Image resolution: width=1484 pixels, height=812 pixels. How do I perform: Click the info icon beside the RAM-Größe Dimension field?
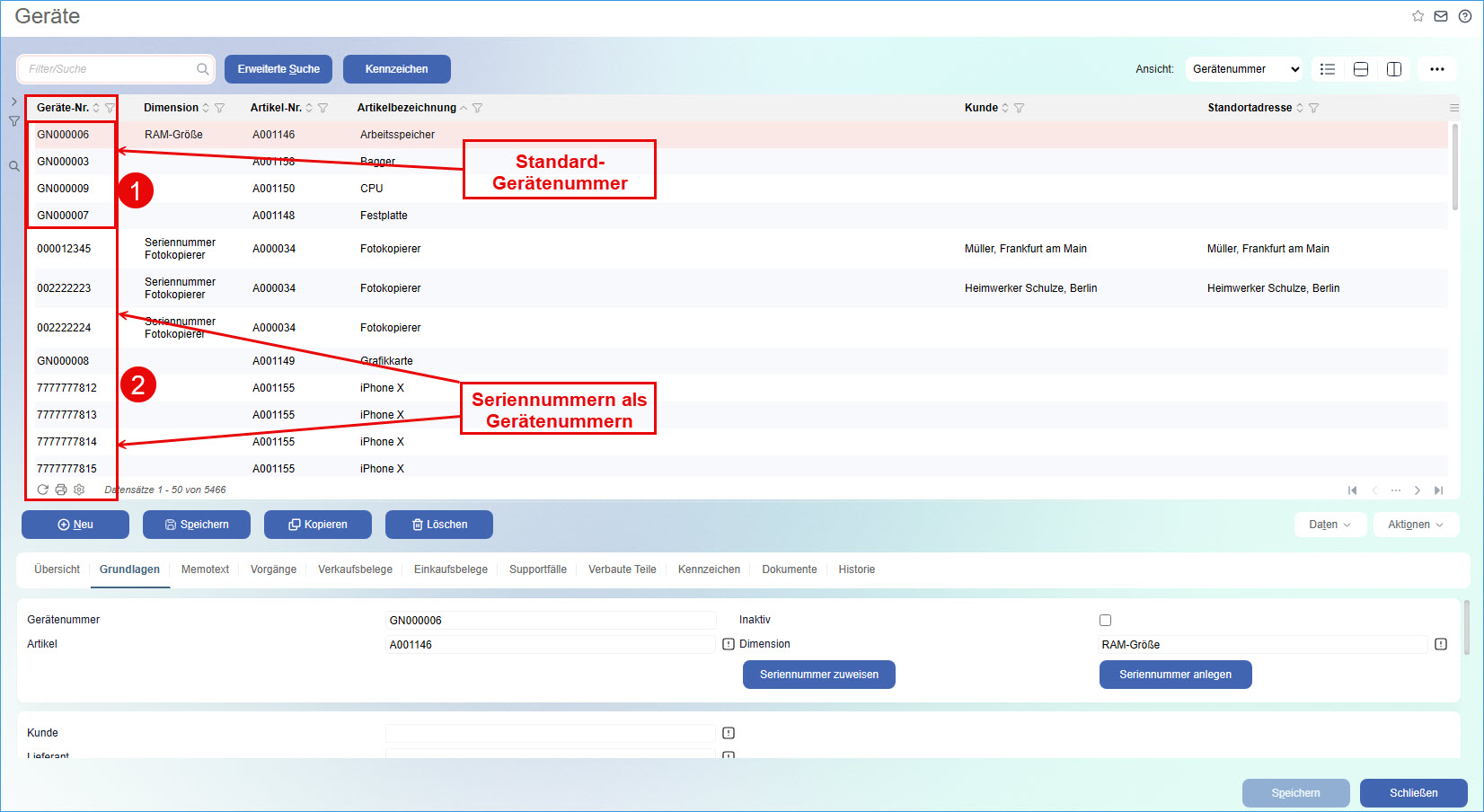(1441, 644)
